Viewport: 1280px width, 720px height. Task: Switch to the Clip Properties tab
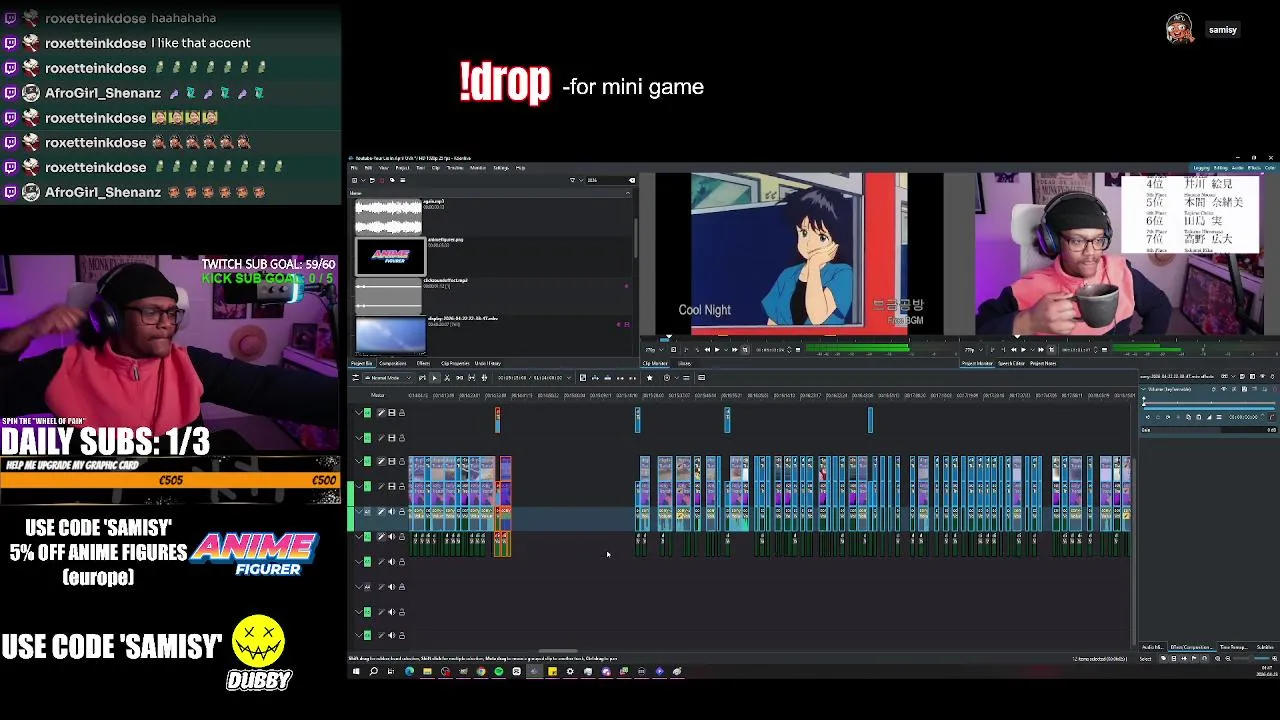coord(455,363)
